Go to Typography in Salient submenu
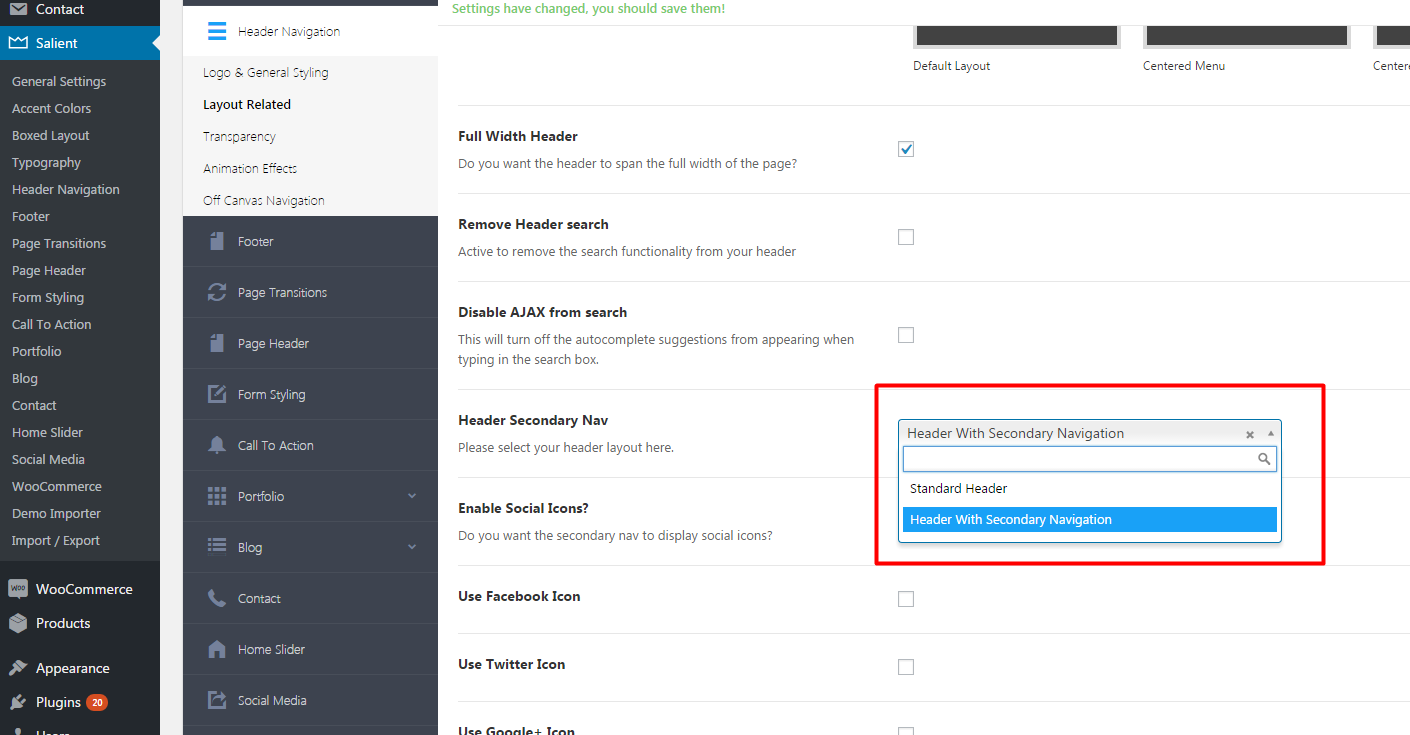The height and width of the screenshot is (735, 1410). pos(46,163)
